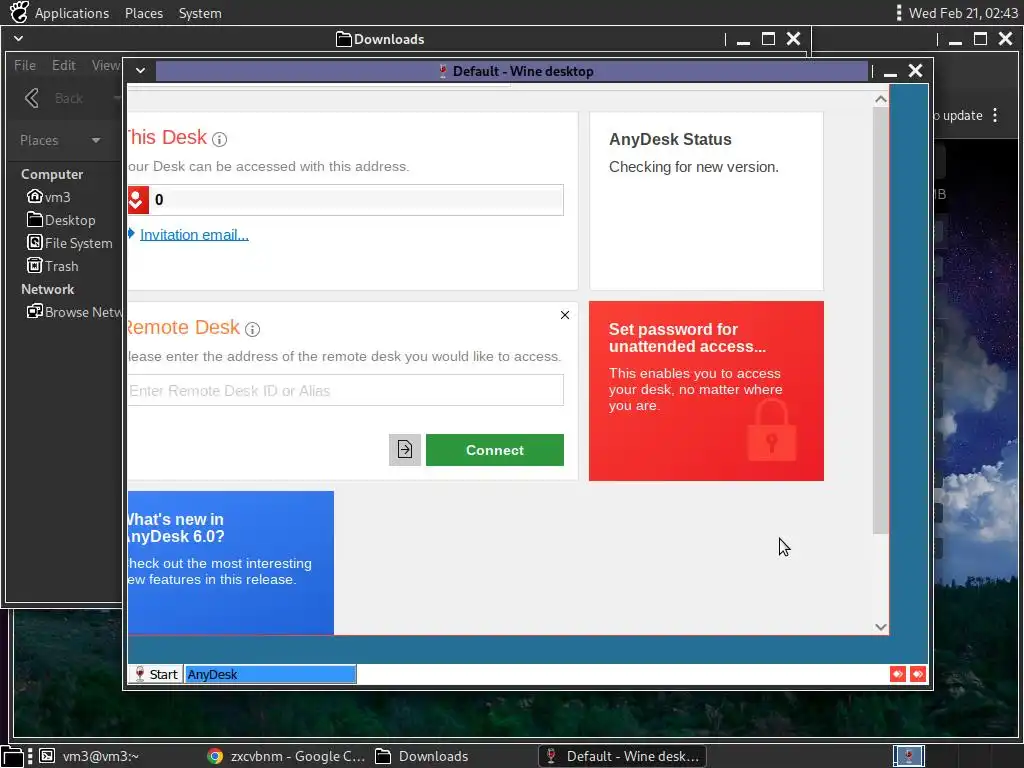1024x768 pixels.
Task: Click the AnyDesk scrollbar up arrow
Action: tap(880, 99)
